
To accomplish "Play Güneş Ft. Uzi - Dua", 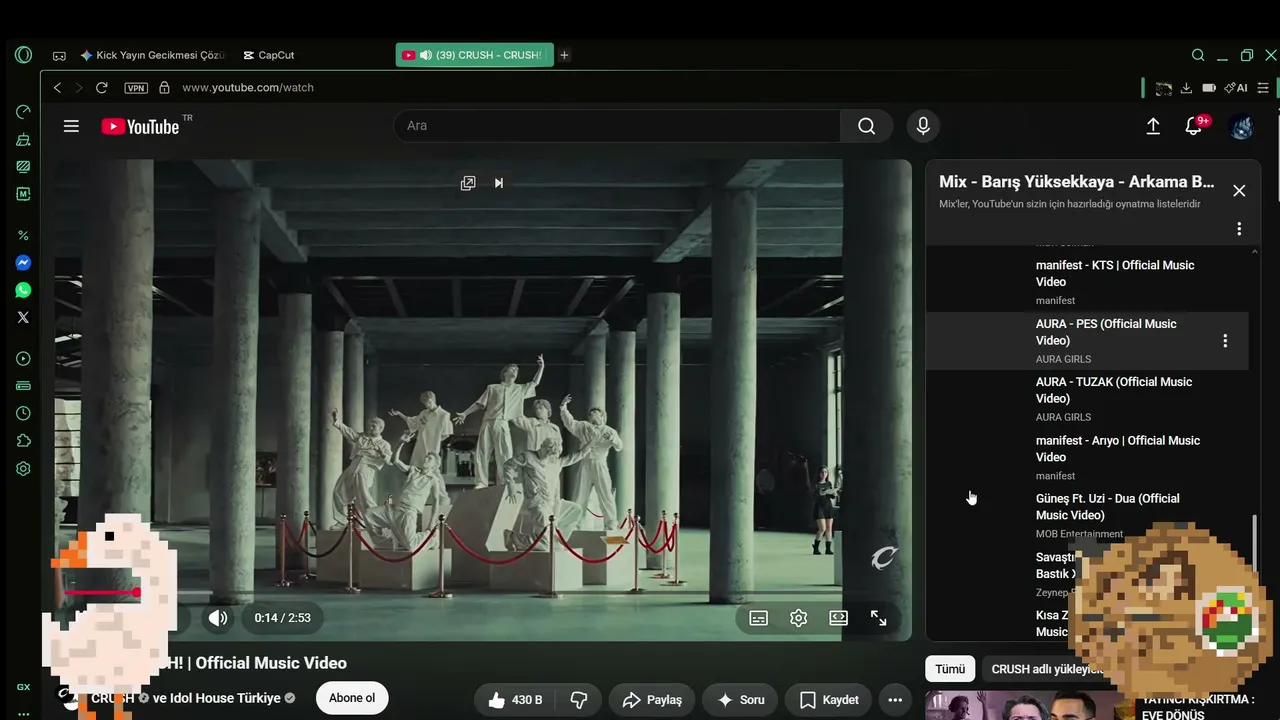I will [1087, 515].
